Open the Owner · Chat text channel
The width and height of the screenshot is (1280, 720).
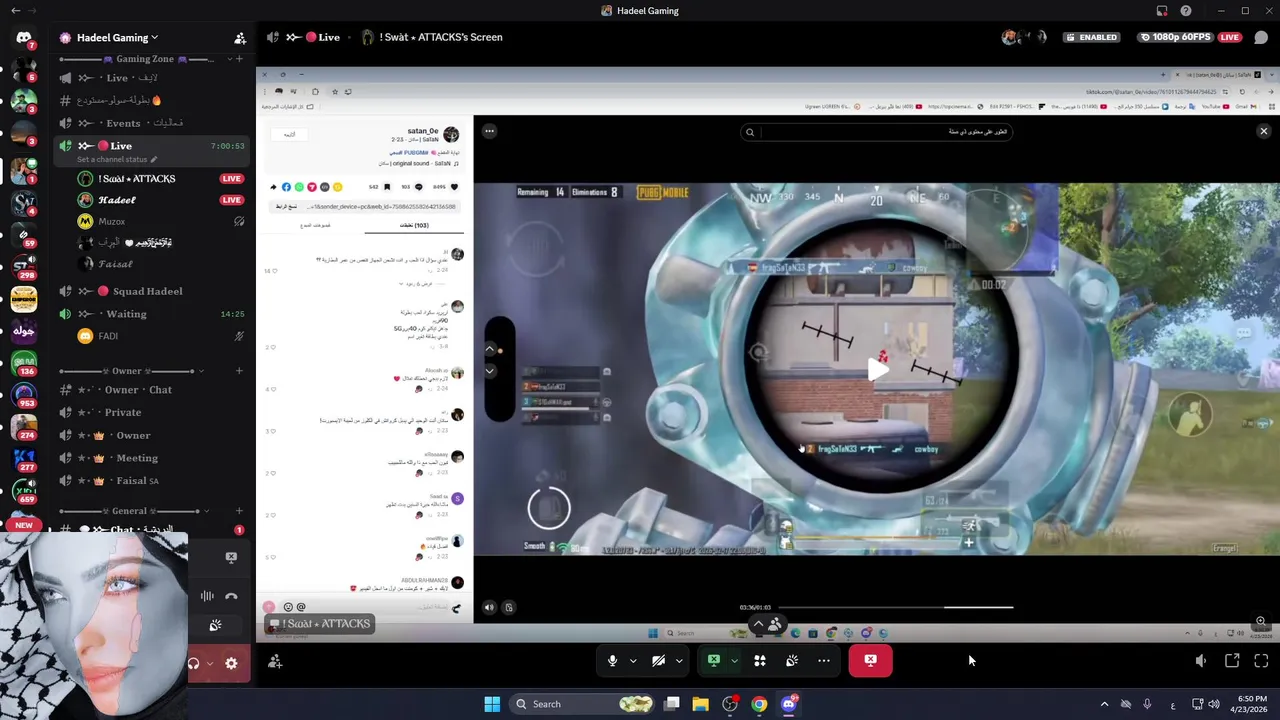pos(152,390)
